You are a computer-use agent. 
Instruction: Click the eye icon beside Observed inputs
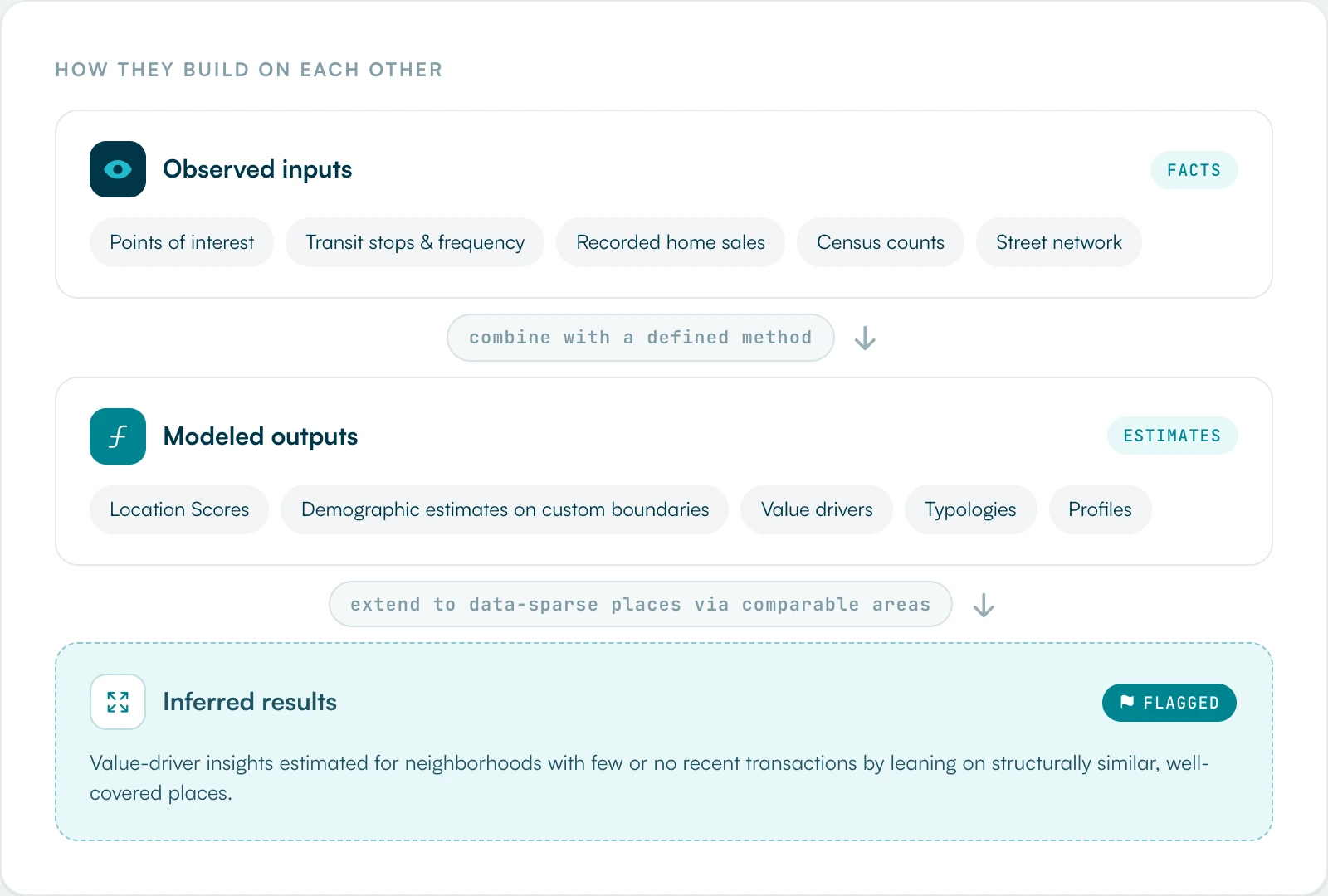(x=118, y=169)
